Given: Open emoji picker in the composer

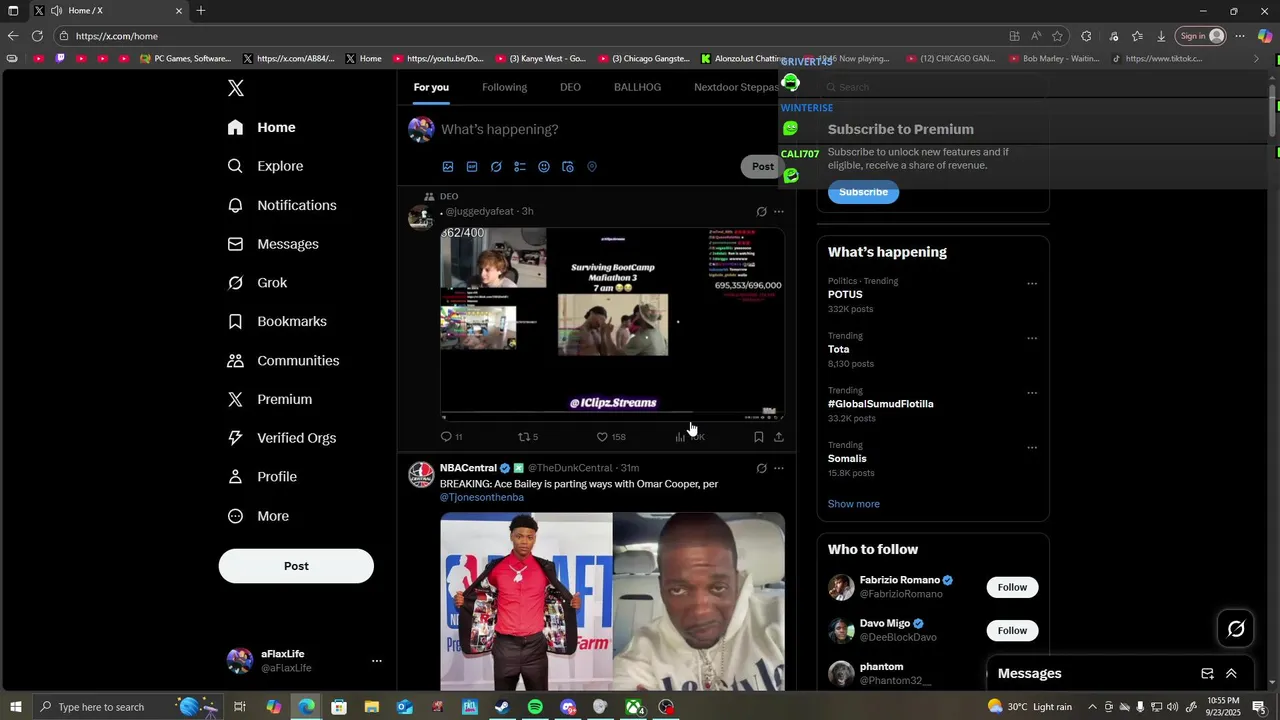Looking at the screenshot, I should coord(544,167).
